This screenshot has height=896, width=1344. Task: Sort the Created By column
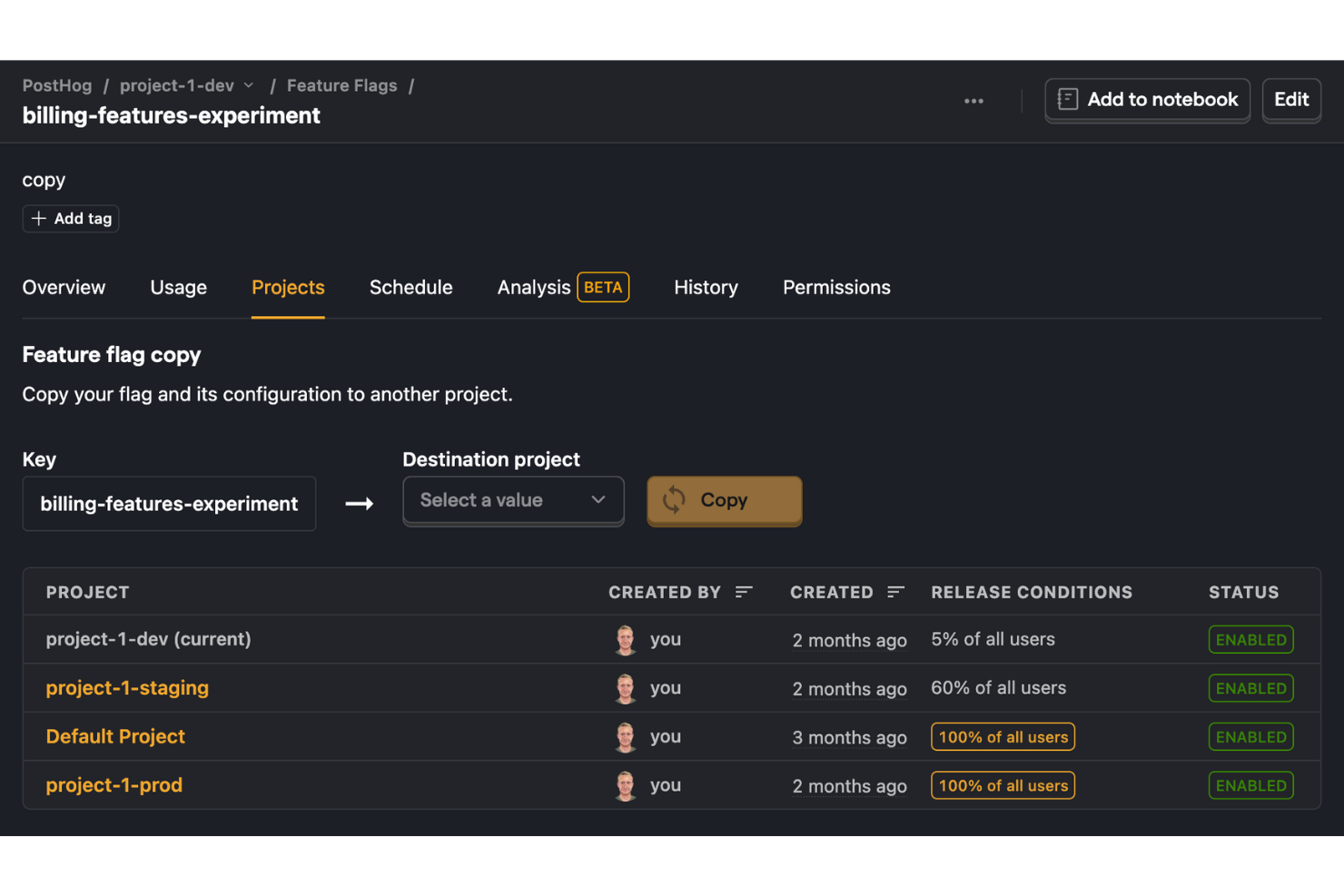745,591
